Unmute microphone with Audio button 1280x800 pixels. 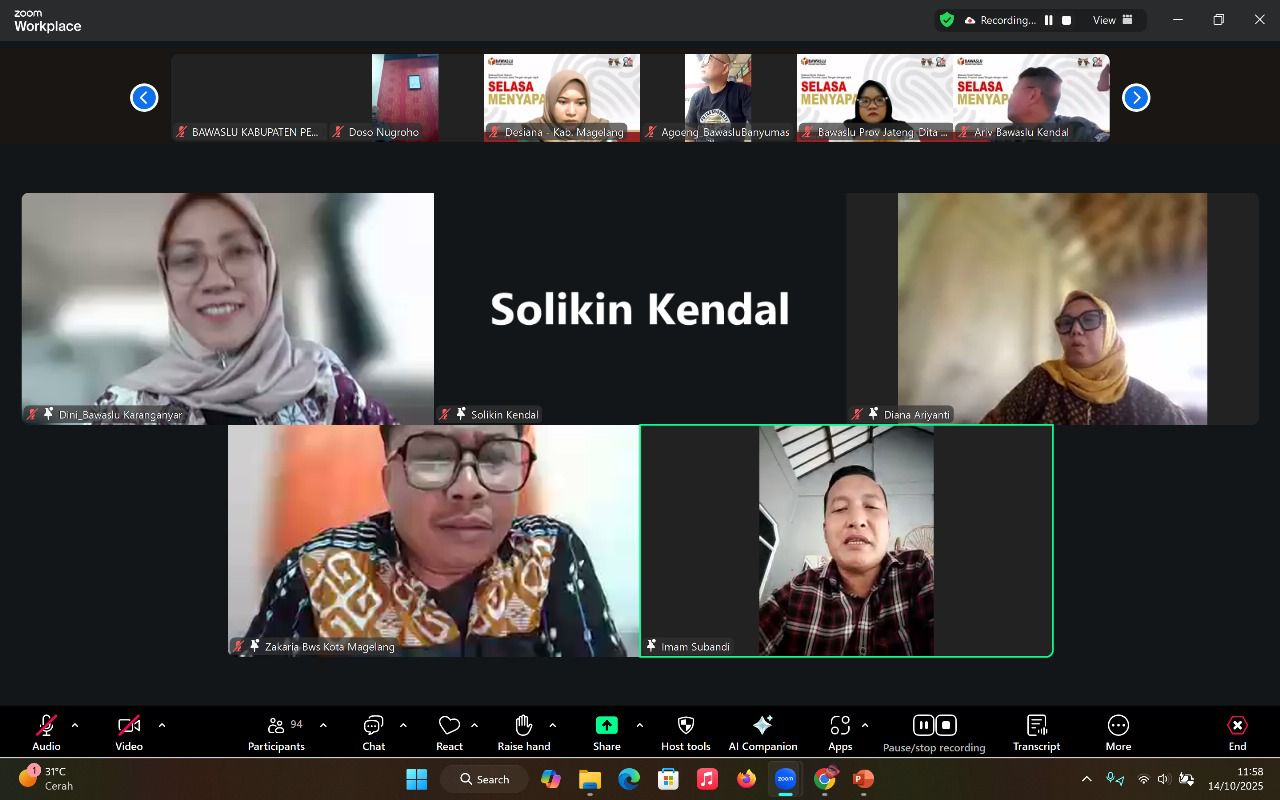click(x=46, y=732)
